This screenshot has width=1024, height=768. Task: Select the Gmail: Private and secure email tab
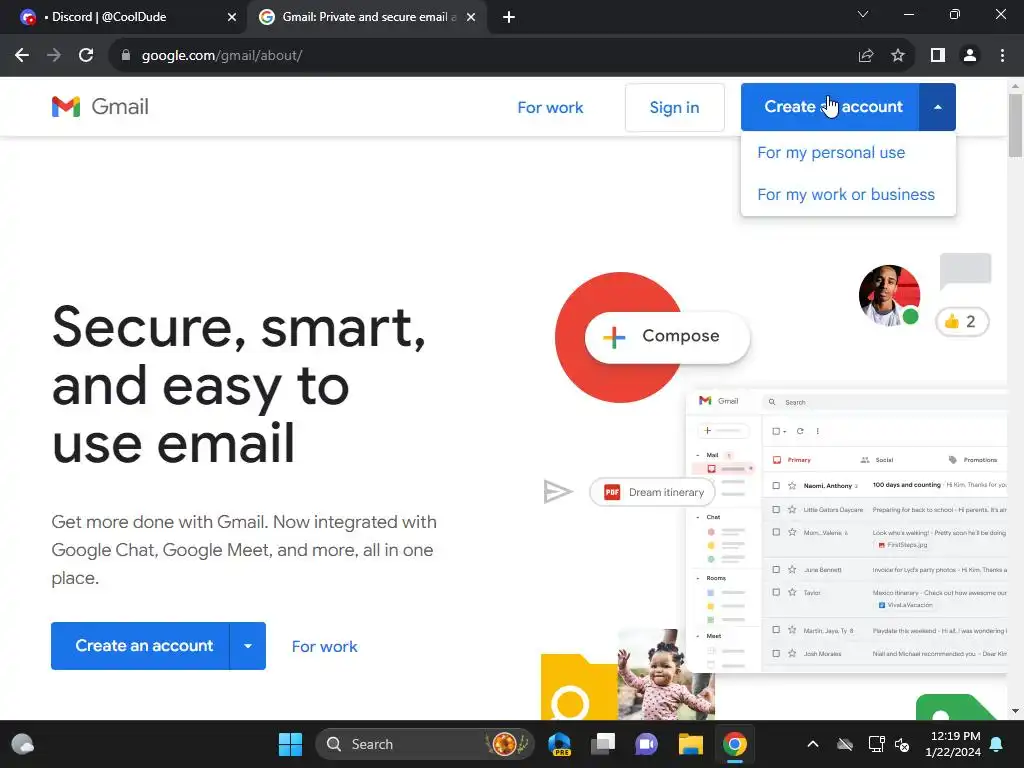pos(366,18)
